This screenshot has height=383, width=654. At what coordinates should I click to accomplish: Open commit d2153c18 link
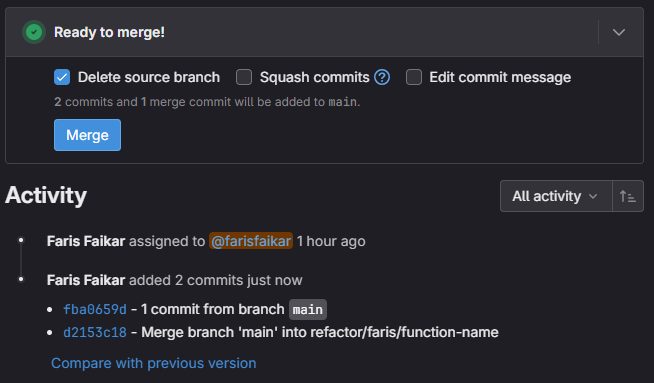[95, 332]
